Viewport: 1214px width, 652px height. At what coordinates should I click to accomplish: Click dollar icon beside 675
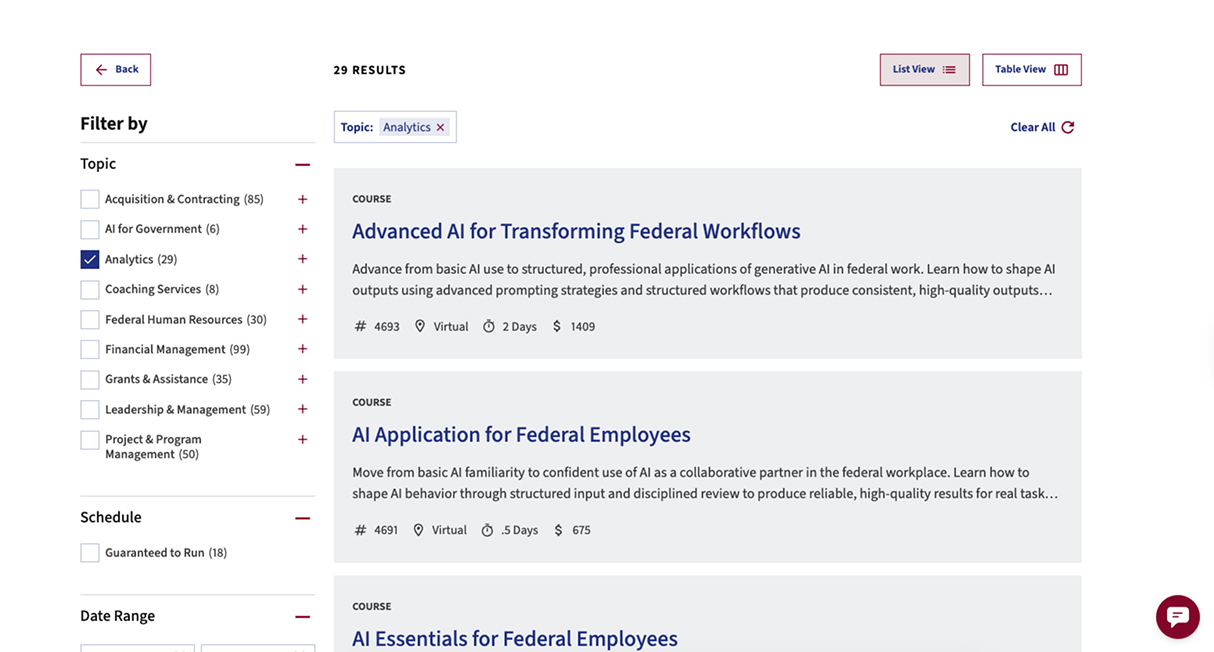point(558,531)
